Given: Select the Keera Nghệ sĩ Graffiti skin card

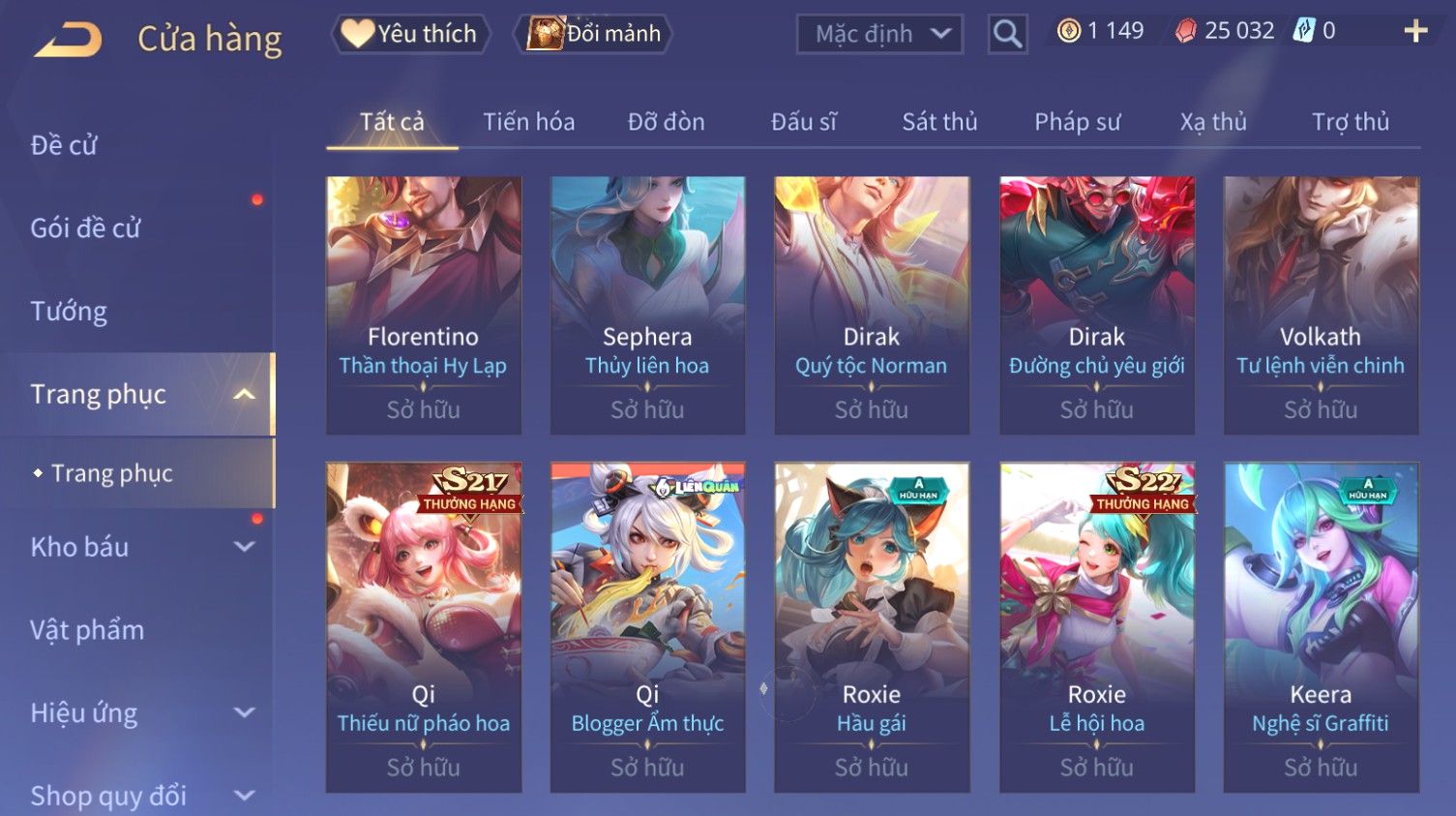Looking at the screenshot, I should 1321,627.
